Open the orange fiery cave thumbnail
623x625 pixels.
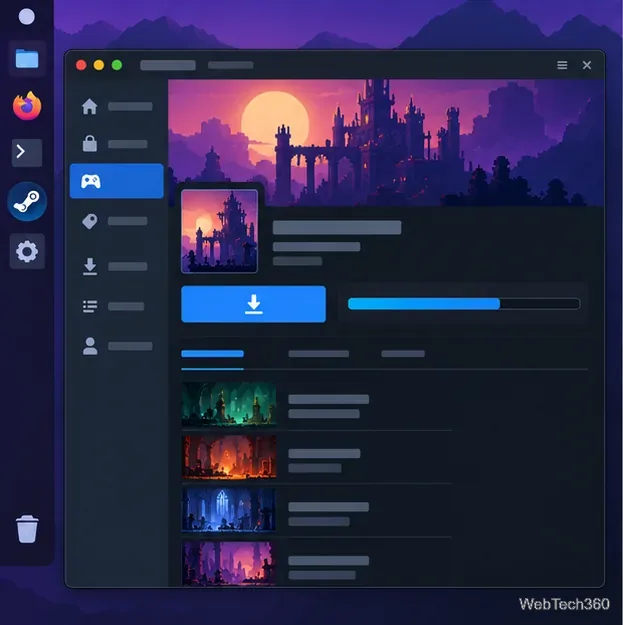point(229,457)
